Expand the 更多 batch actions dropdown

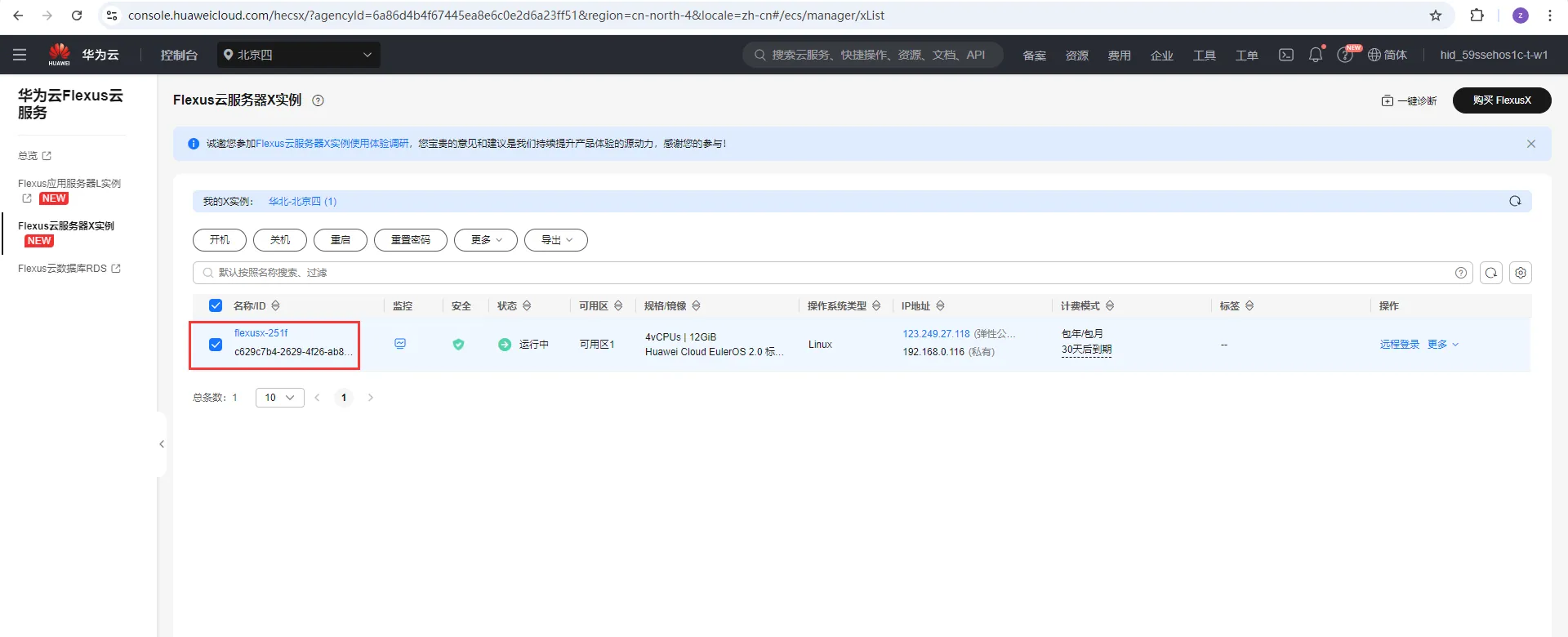coord(486,240)
